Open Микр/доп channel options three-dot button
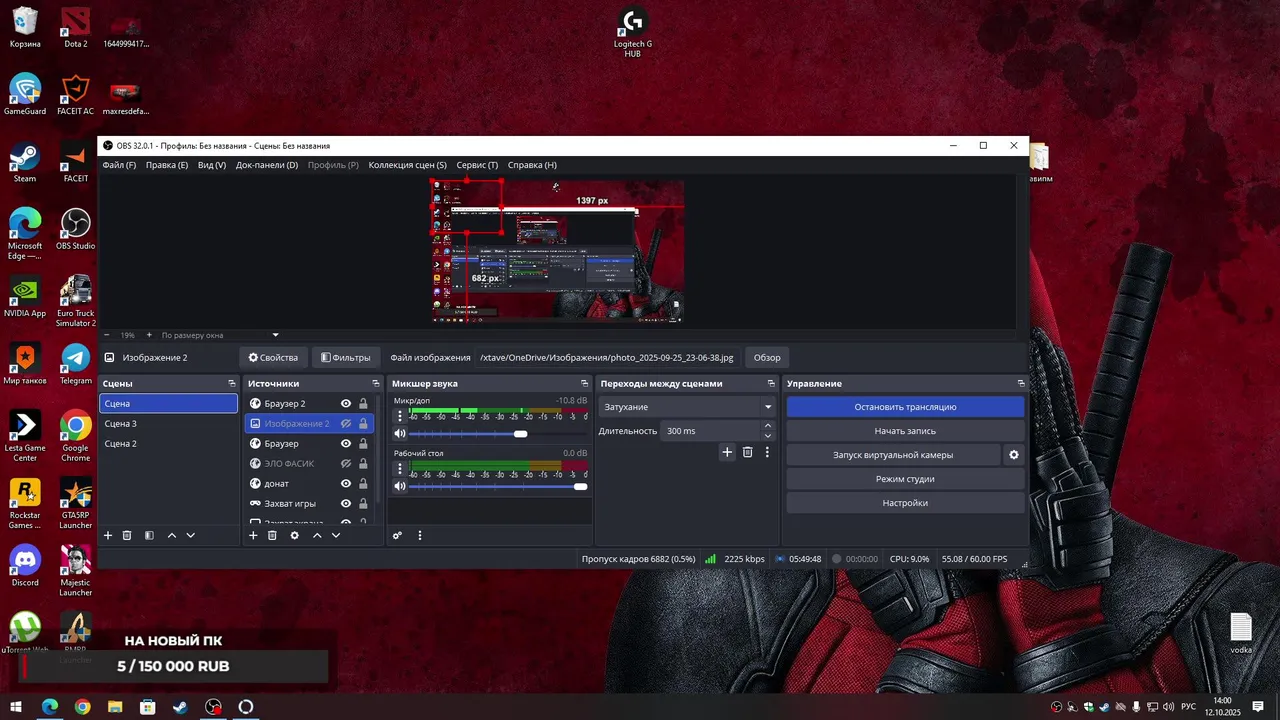This screenshot has width=1280, height=720. (400, 416)
